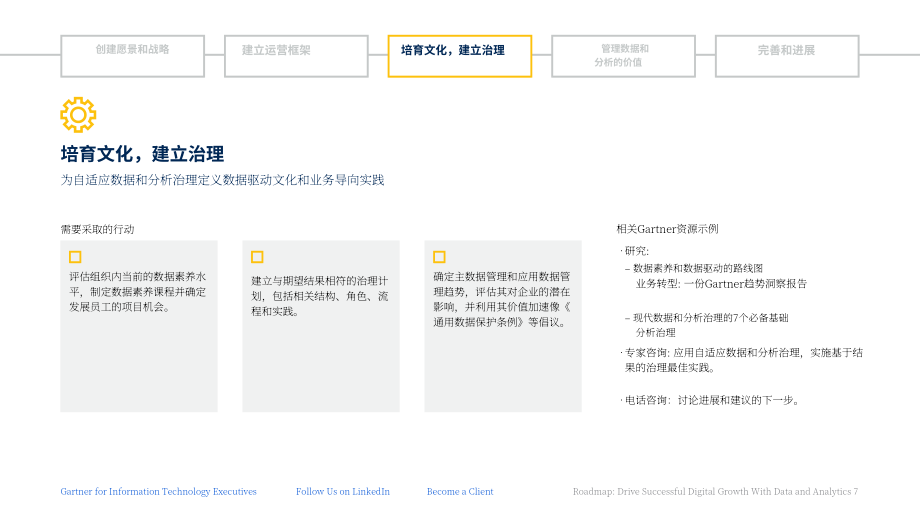The width and height of the screenshot is (920, 518).
Task: Click the 需要采取的行动 label
Action: (x=97, y=229)
